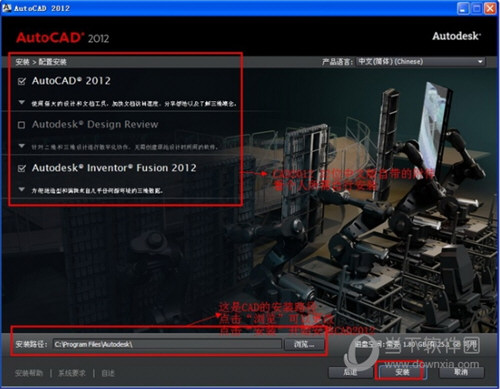Click the install path field C:\Program Files\Autodesk\
This screenshot has height=389, width=500.
point(167,344)
